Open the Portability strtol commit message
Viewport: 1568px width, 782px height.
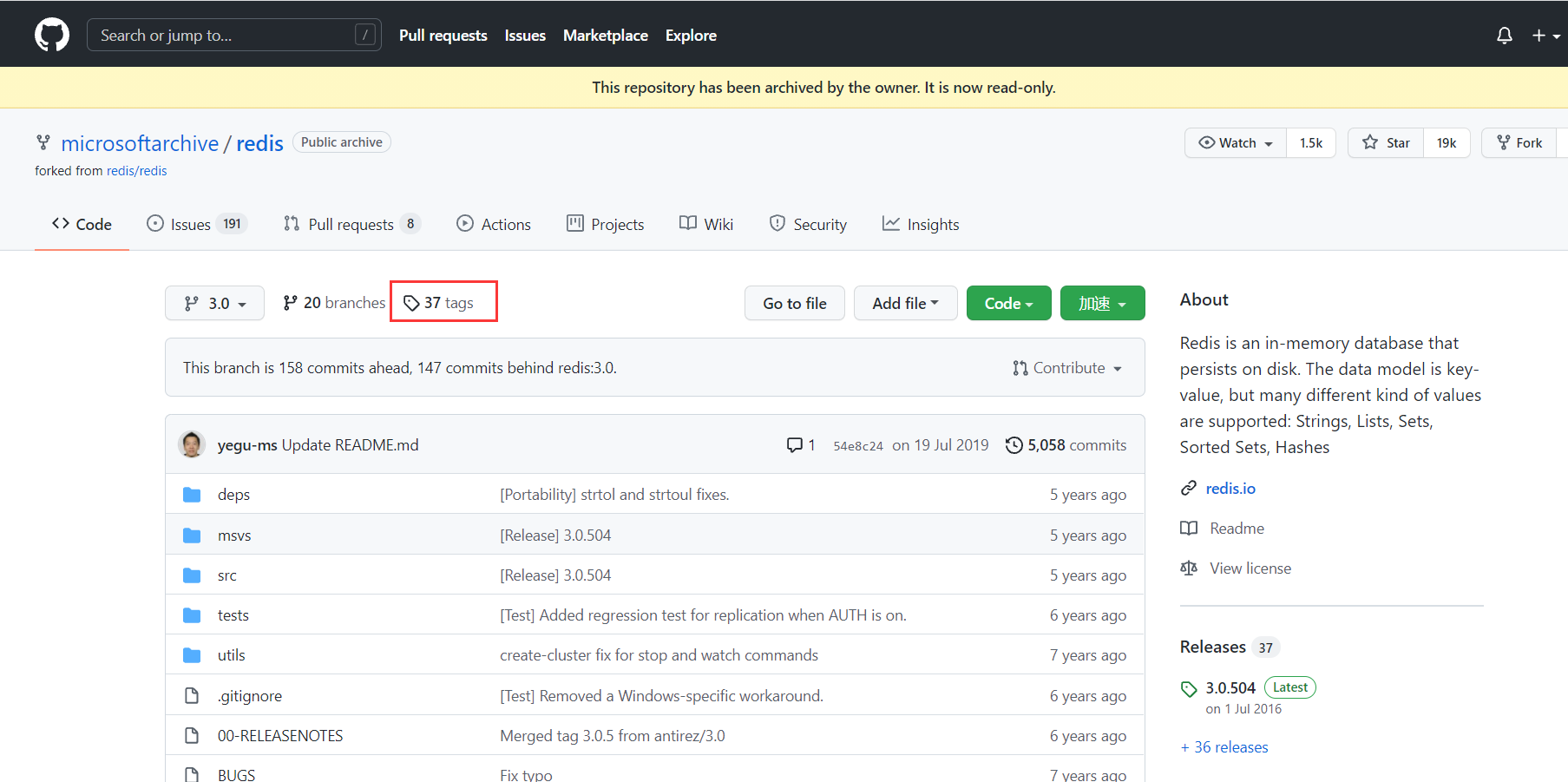(614, 495)
